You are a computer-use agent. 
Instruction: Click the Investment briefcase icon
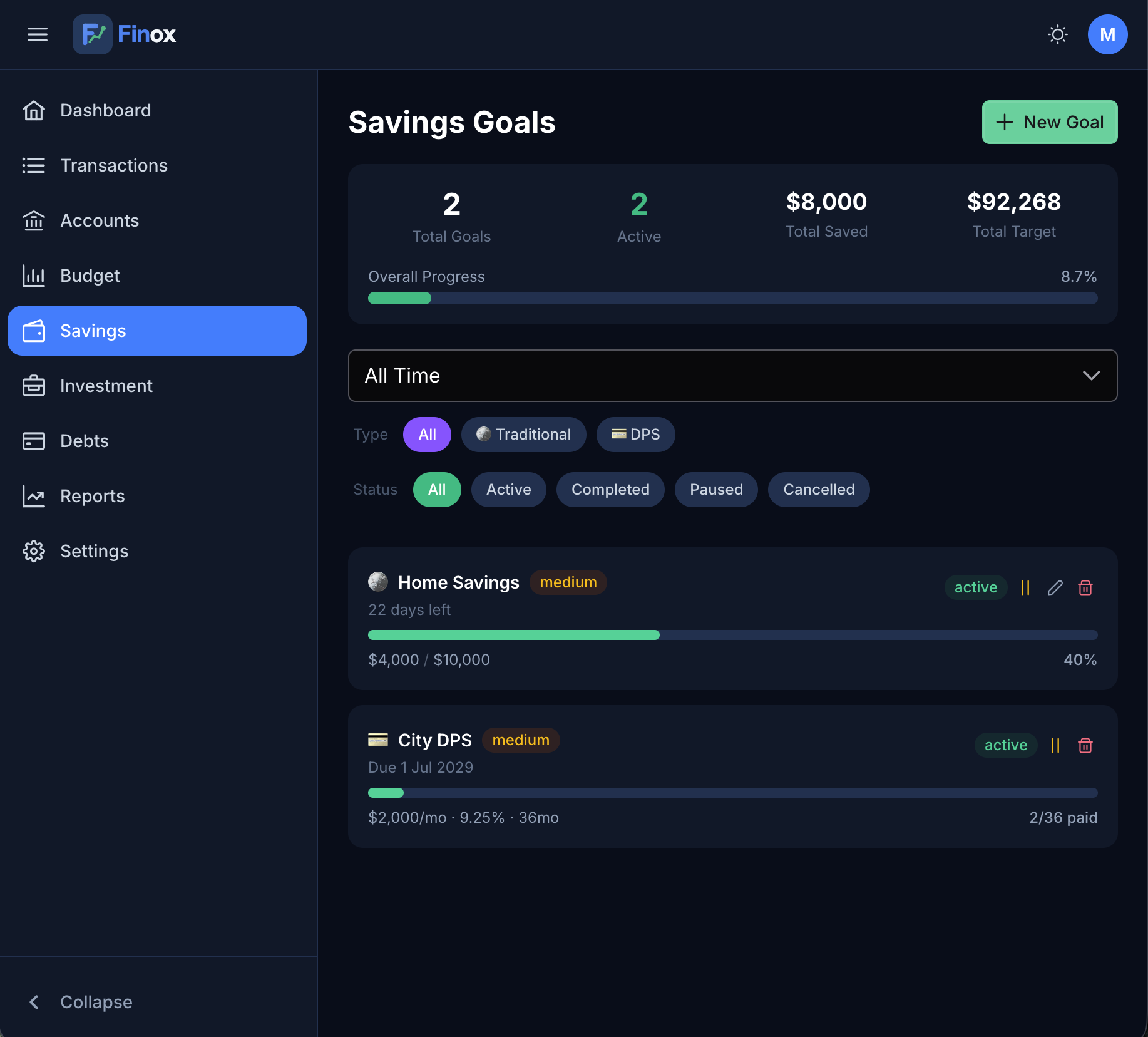(34, 386)
